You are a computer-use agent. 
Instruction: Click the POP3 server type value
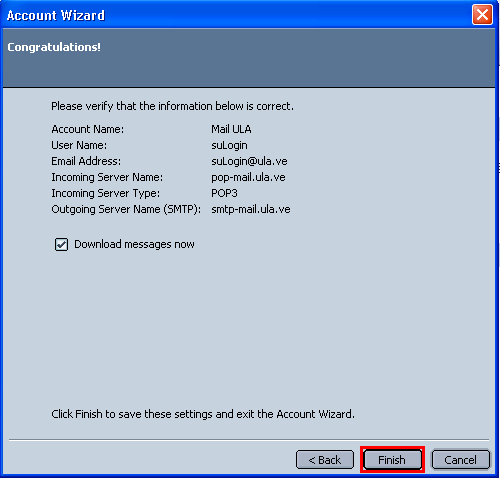pyautogui.click(x=224, y=193)
